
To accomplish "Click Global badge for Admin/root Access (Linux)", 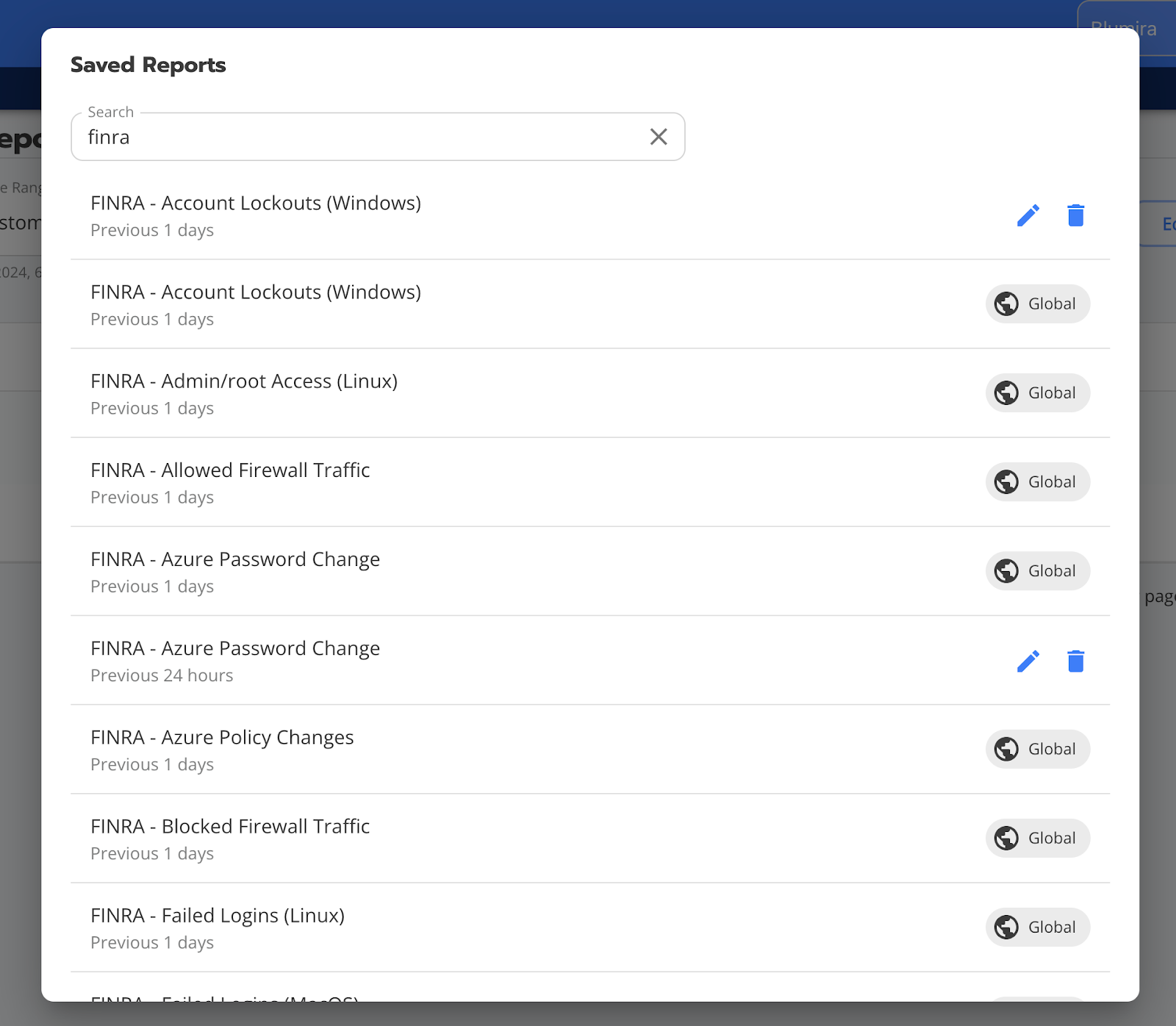I will 1037,393.
